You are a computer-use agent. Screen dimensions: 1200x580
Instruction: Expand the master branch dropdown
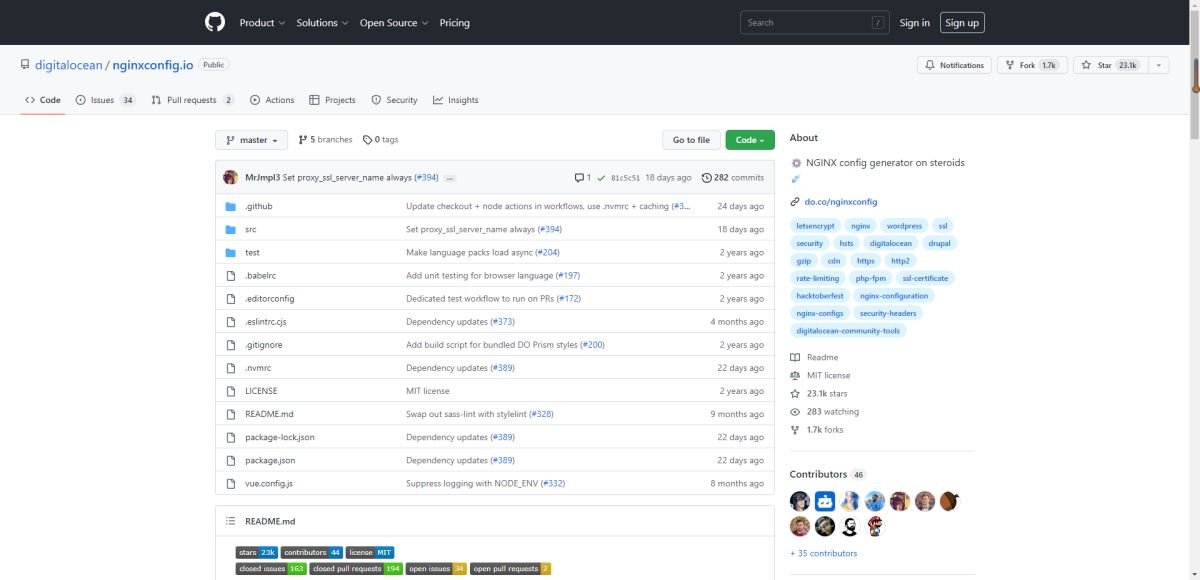[x=251, y=140]
